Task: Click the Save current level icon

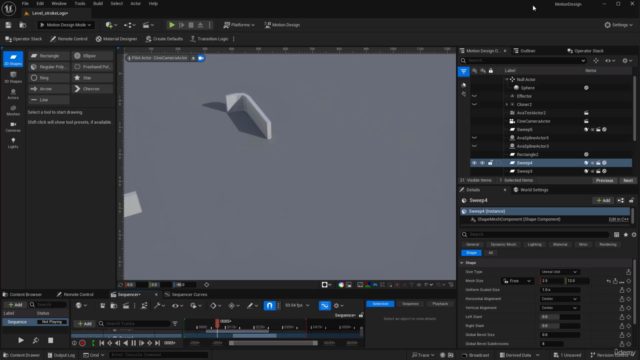Action: point(8,25)
